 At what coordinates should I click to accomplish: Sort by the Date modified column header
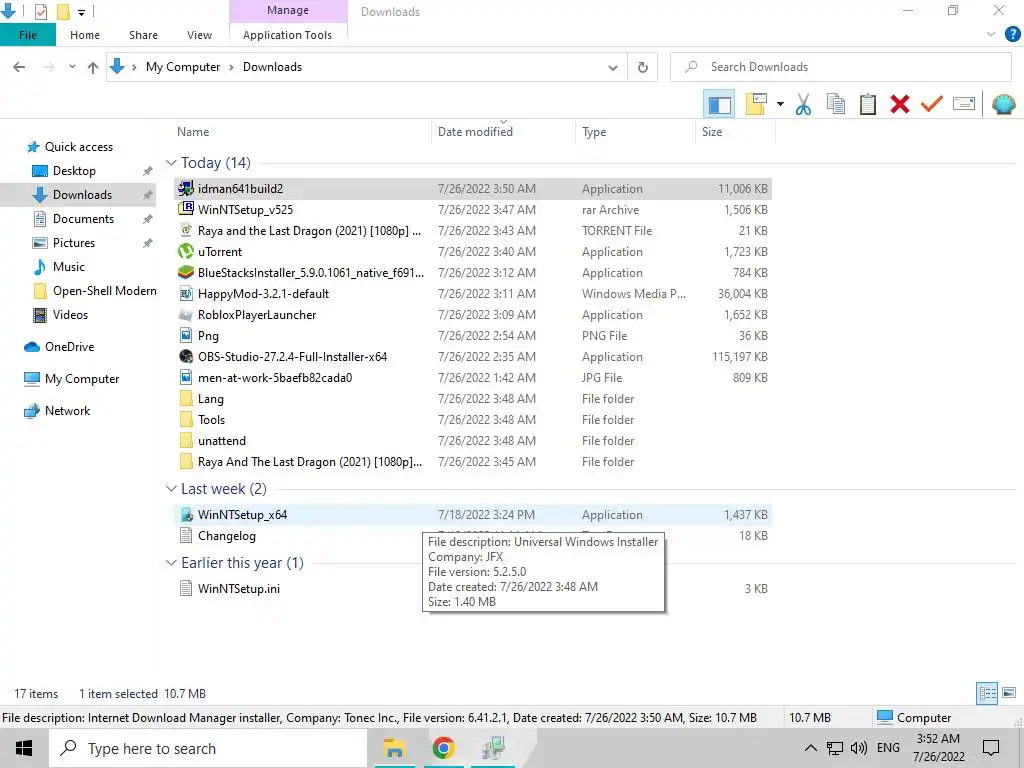coord(475,132)
